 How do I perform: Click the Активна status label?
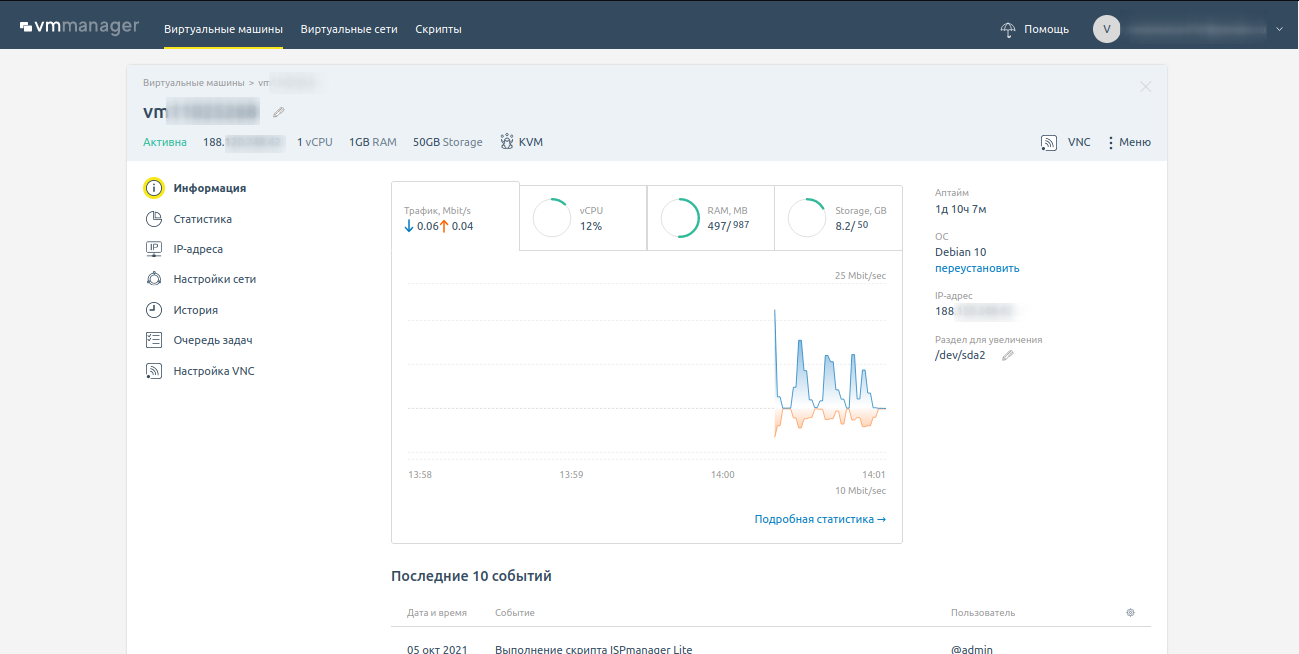[165, 142]
